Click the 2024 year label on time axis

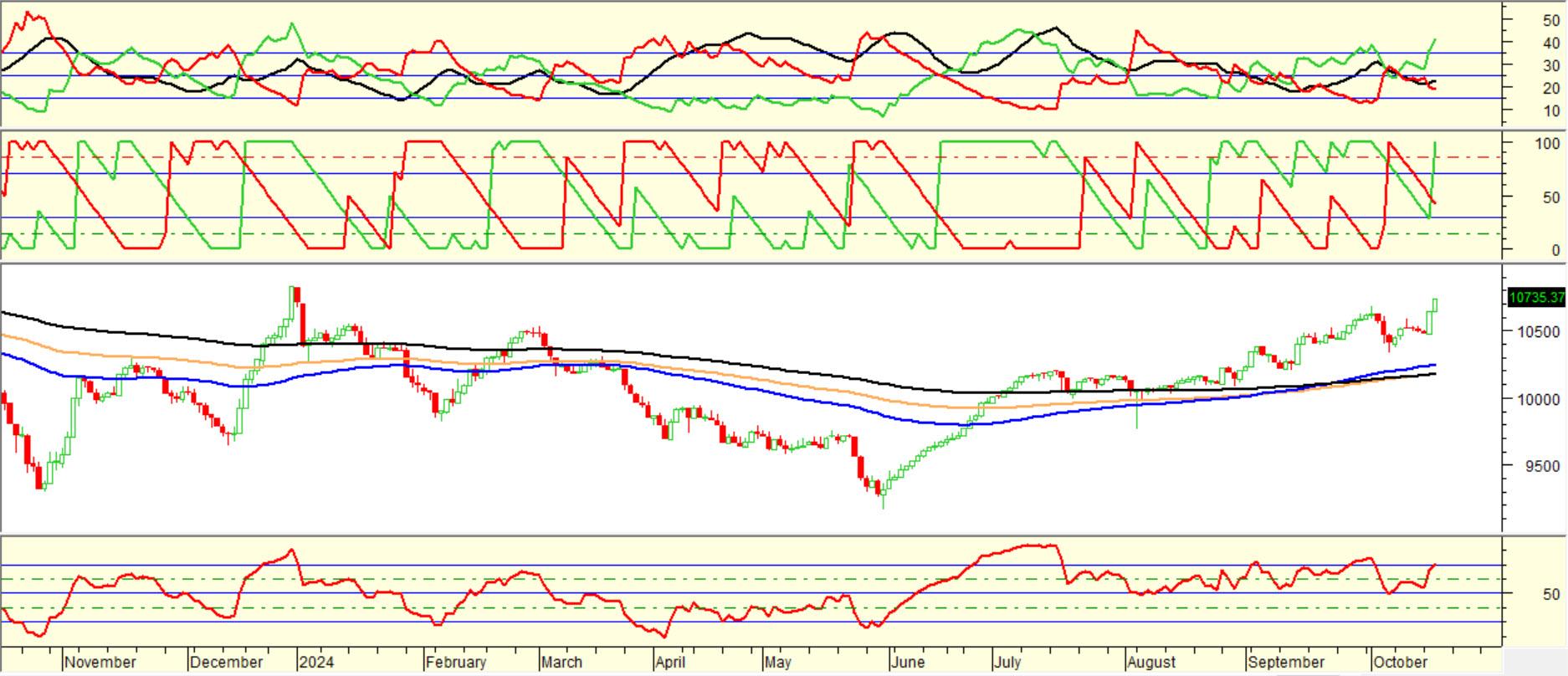coord(317,662)
